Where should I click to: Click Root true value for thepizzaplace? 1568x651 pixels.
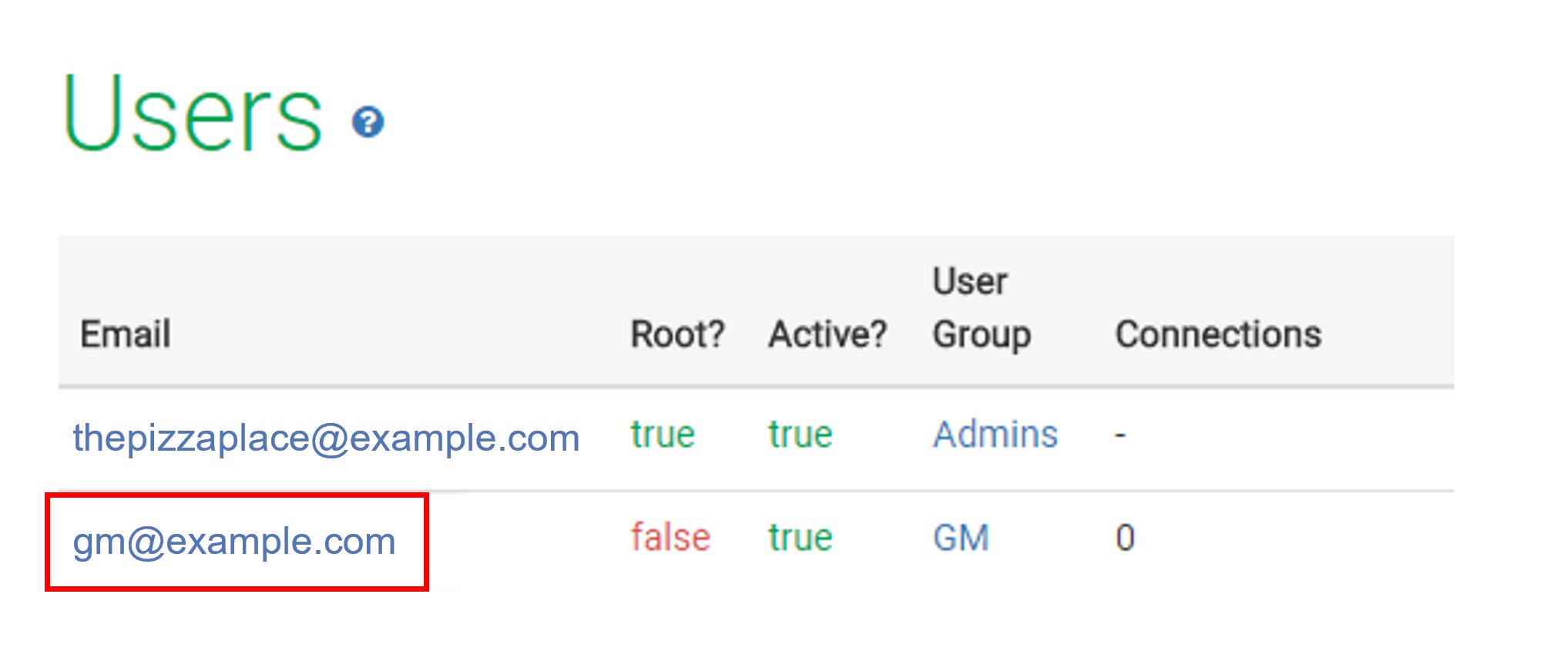[x=663, y=435]
